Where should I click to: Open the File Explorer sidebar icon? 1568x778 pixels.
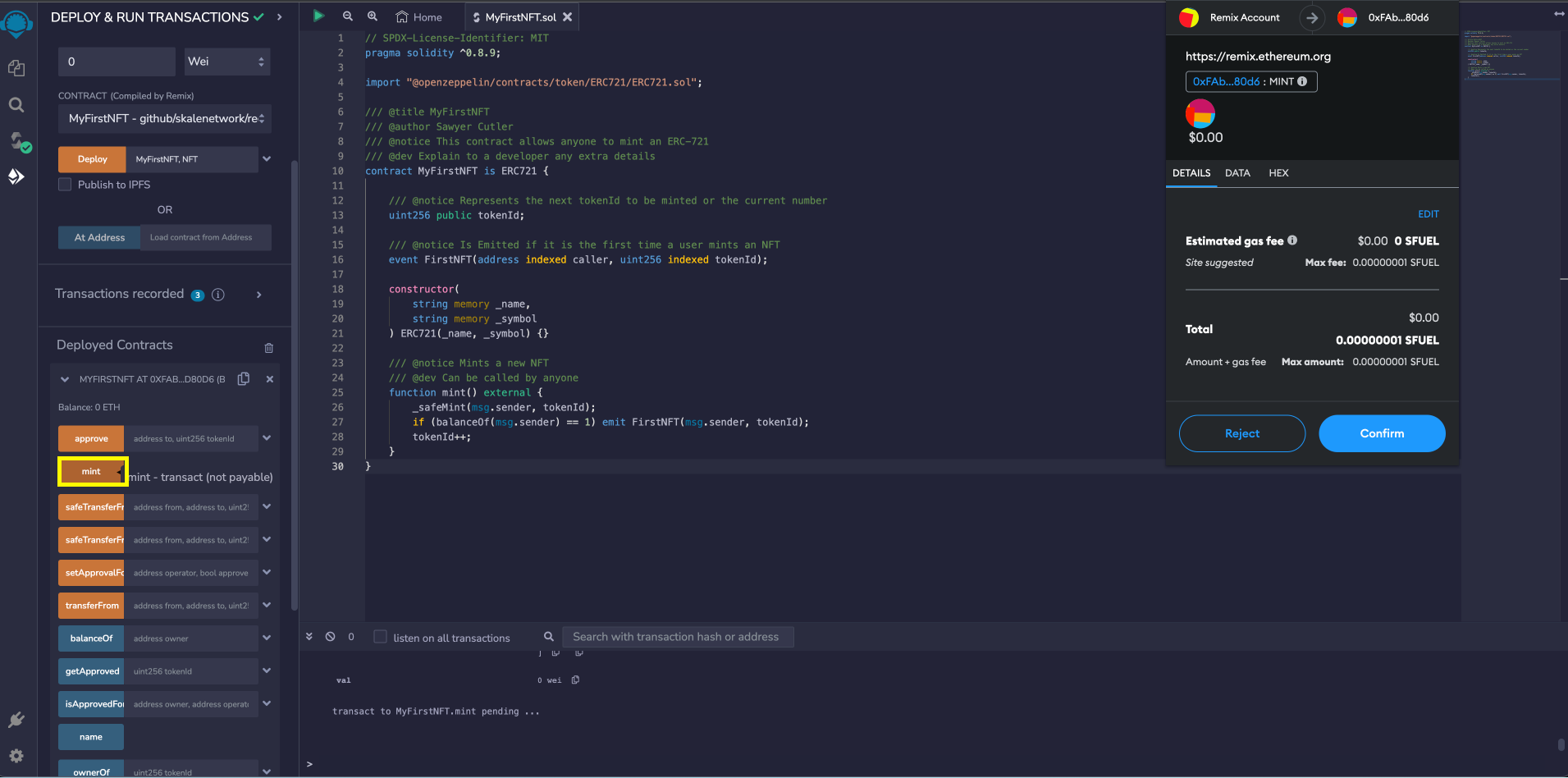(16, 68)
